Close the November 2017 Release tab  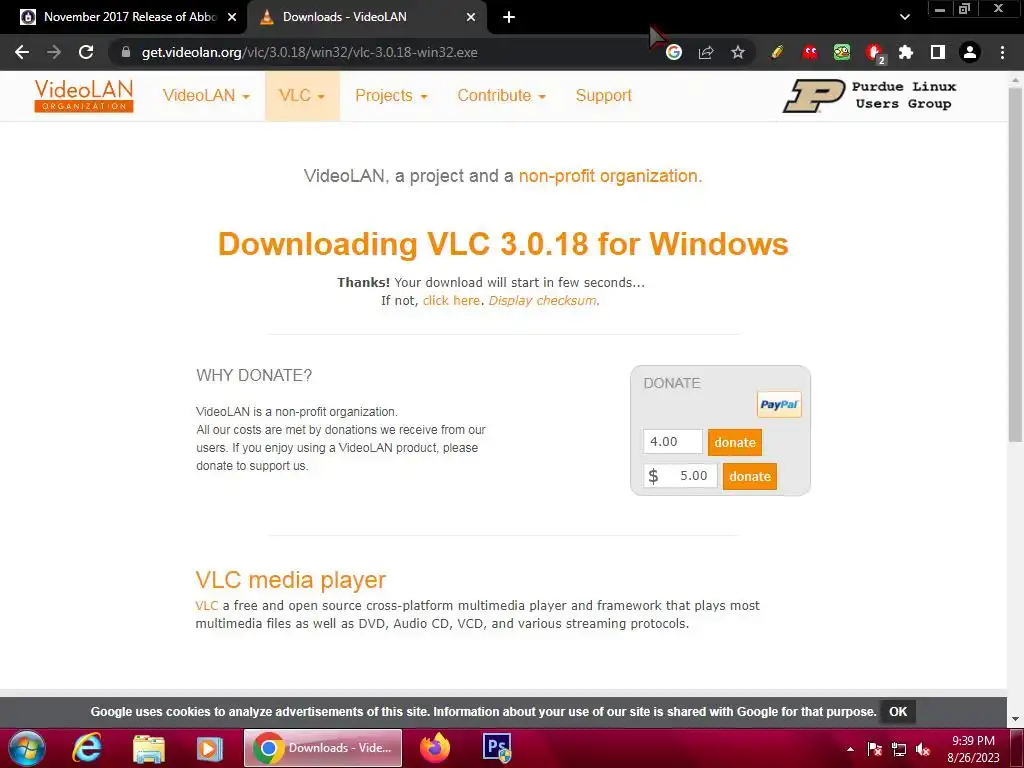232,17
